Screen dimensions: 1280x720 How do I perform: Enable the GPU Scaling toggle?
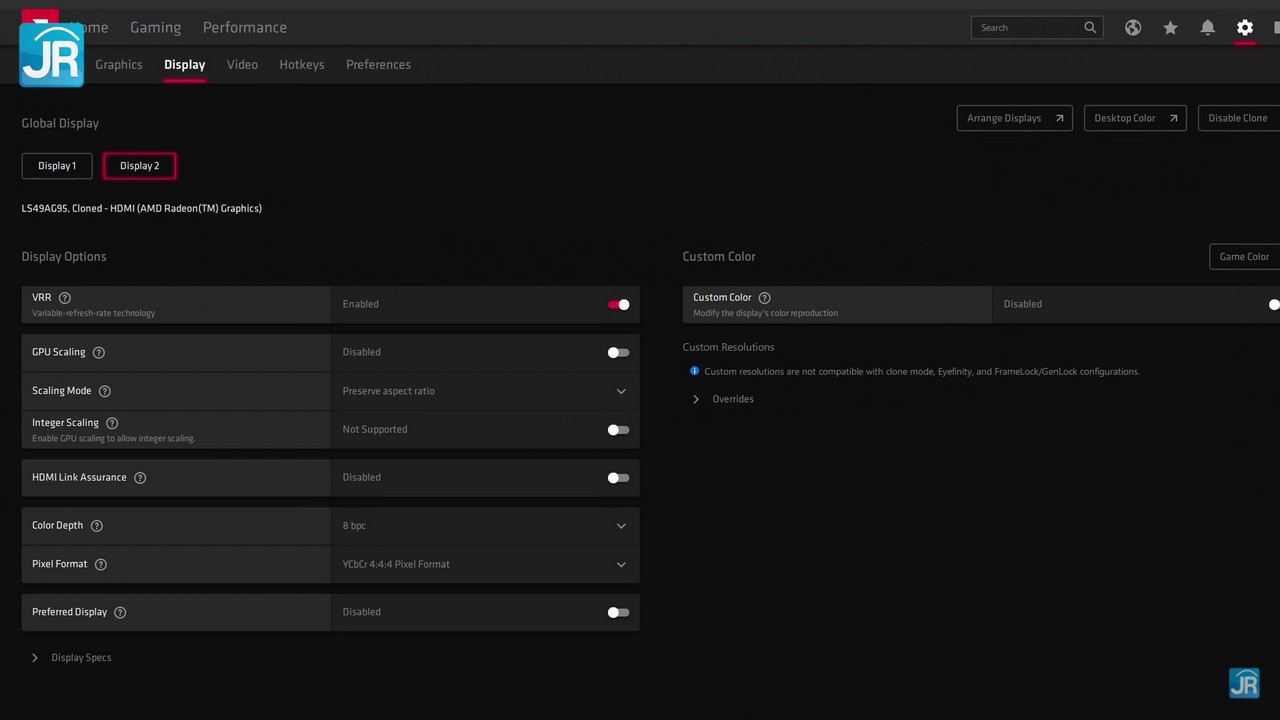[x=618, y=352]
